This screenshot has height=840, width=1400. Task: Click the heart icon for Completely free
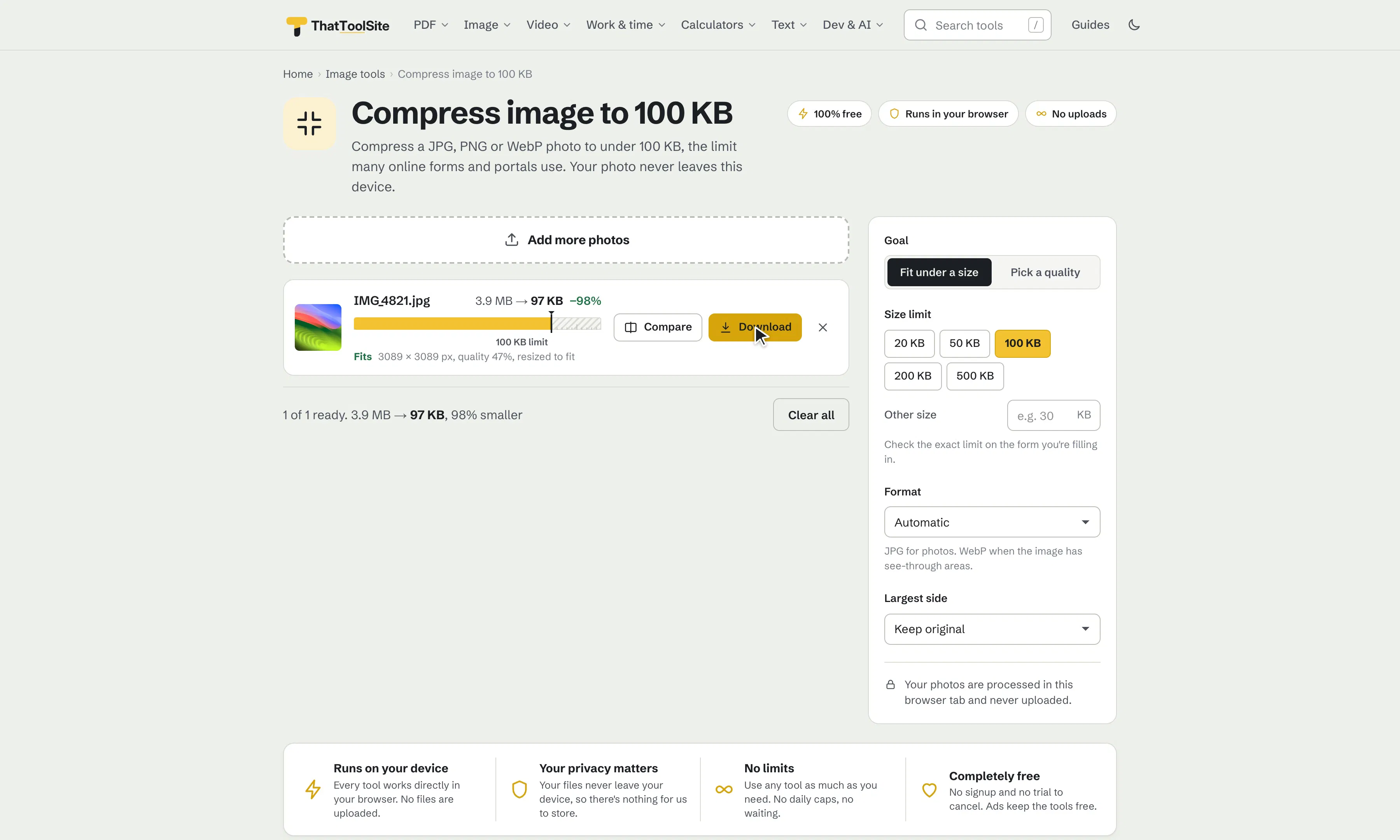[929, 790]
